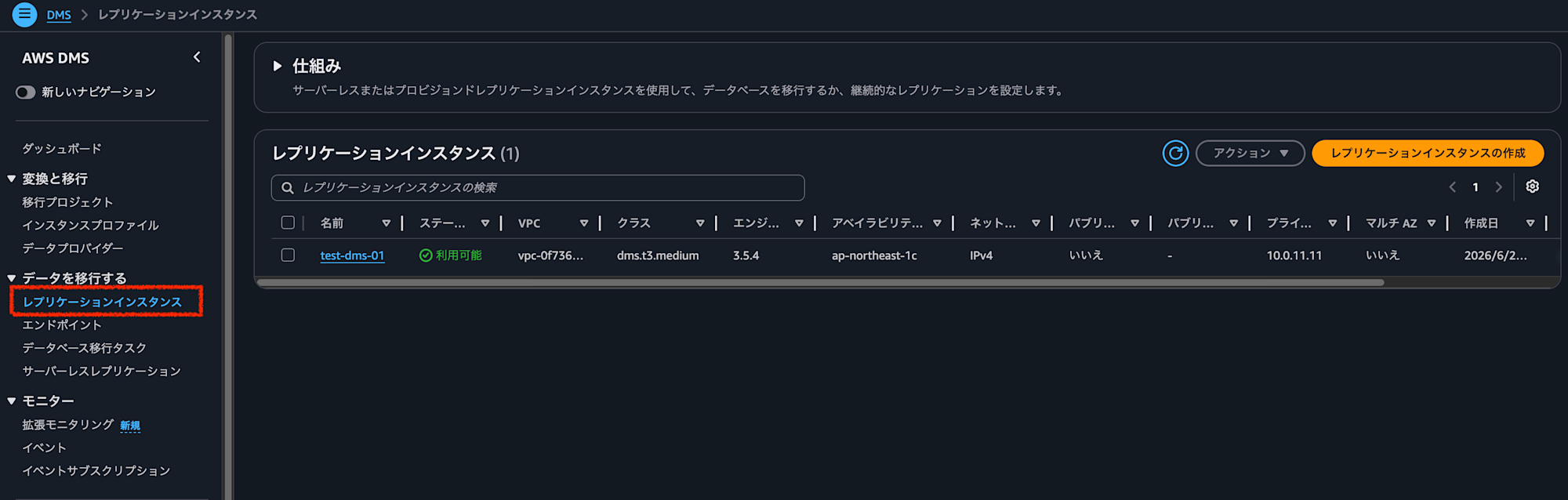This screenshot has height=500, width=1568.
Task: Toggle 新しいナビゲーション switch
Action: (25, 92)
